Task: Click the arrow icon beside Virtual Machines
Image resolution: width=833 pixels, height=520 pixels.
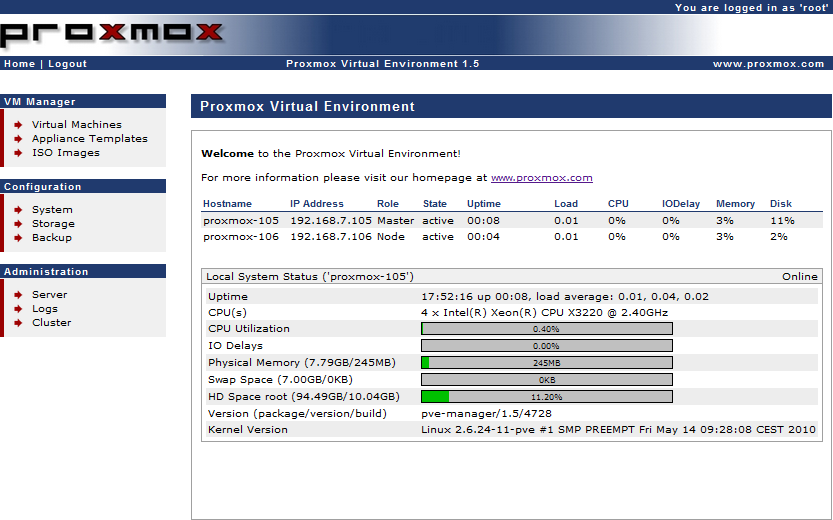Action: click(x=19, y=125)
